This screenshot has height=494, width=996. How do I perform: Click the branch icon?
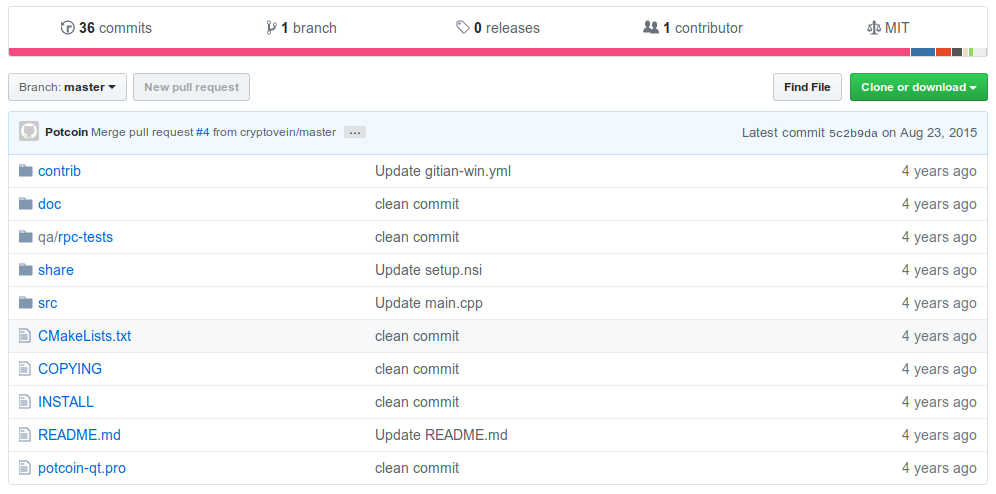[x=272, y=28]
